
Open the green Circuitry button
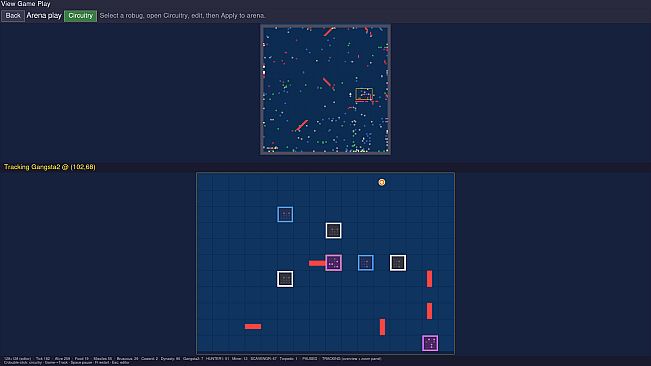click(81, 16)
